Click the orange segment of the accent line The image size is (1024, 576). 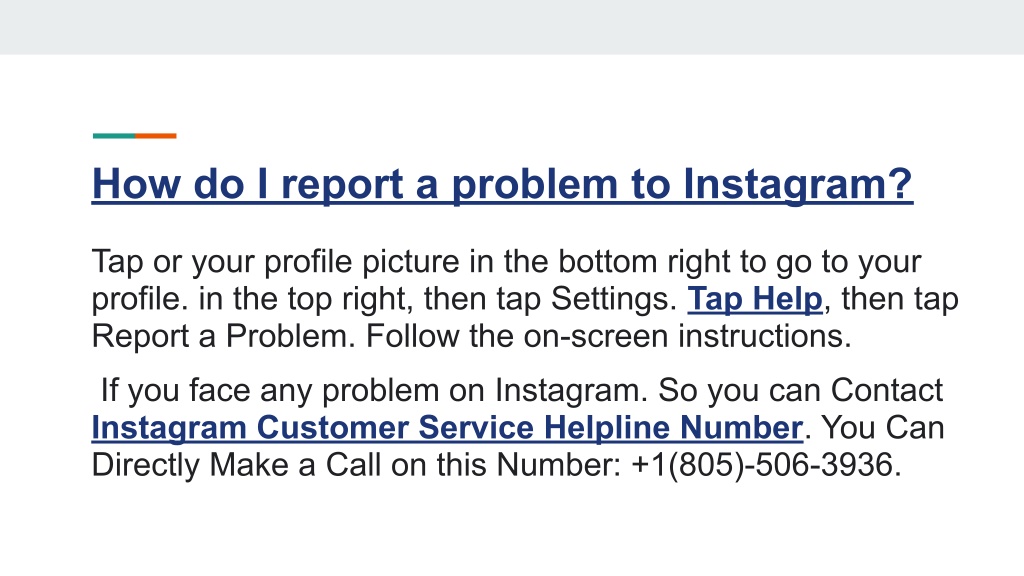pyautogui.click(x=155, y=136)
